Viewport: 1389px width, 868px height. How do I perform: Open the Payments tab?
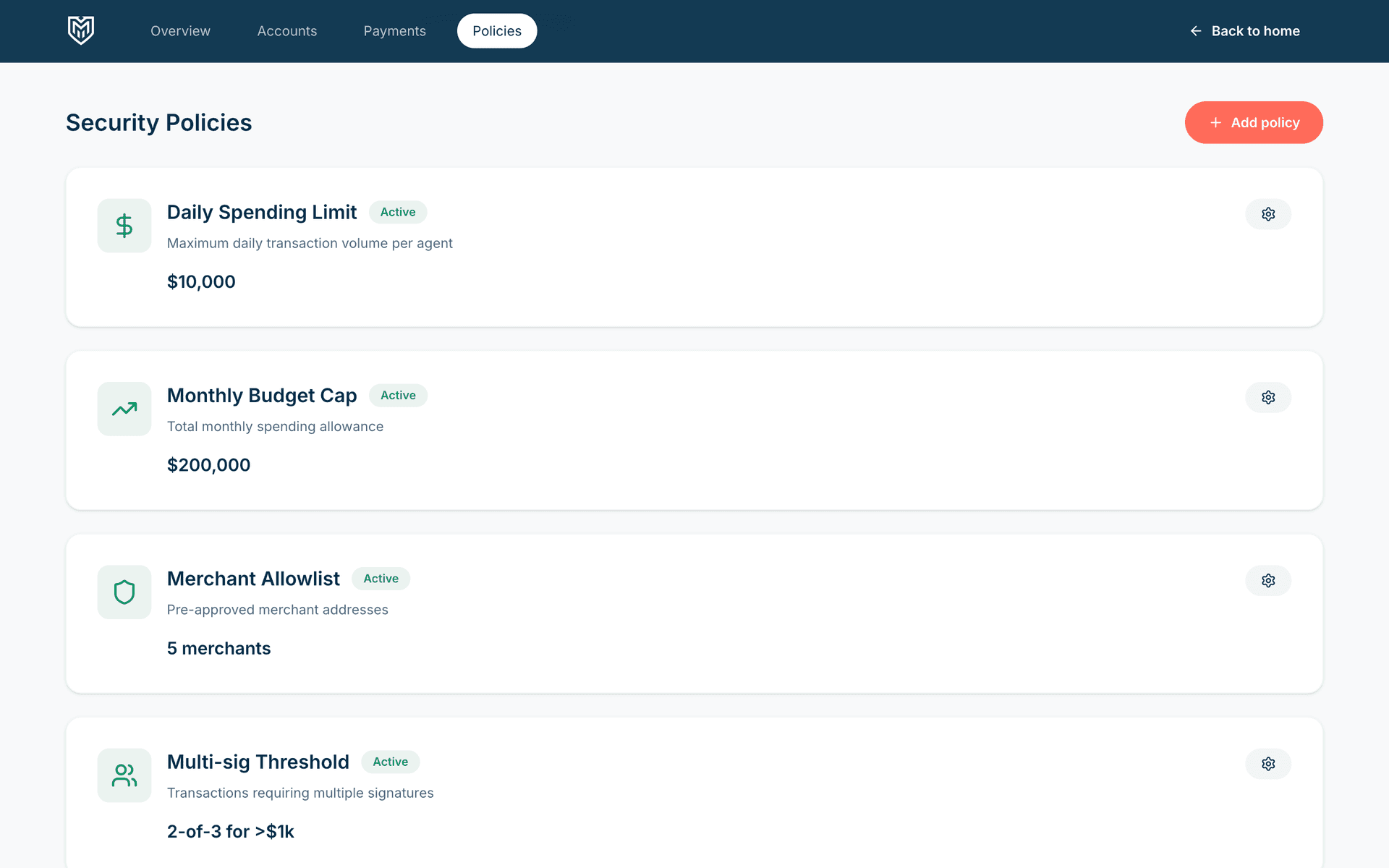click(x=394, y=31)
